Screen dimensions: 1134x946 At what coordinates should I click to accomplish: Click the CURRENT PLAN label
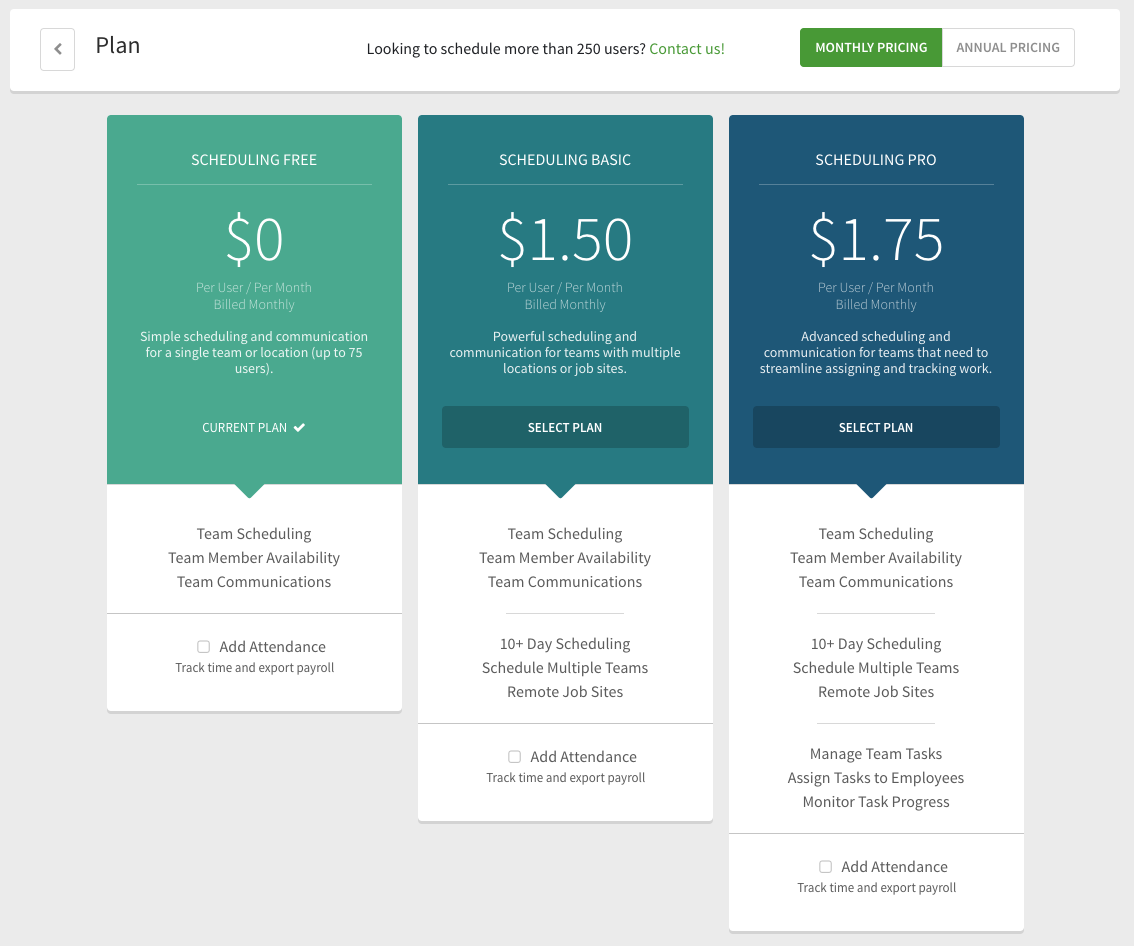pyautogui.click(x=244, y=427)
